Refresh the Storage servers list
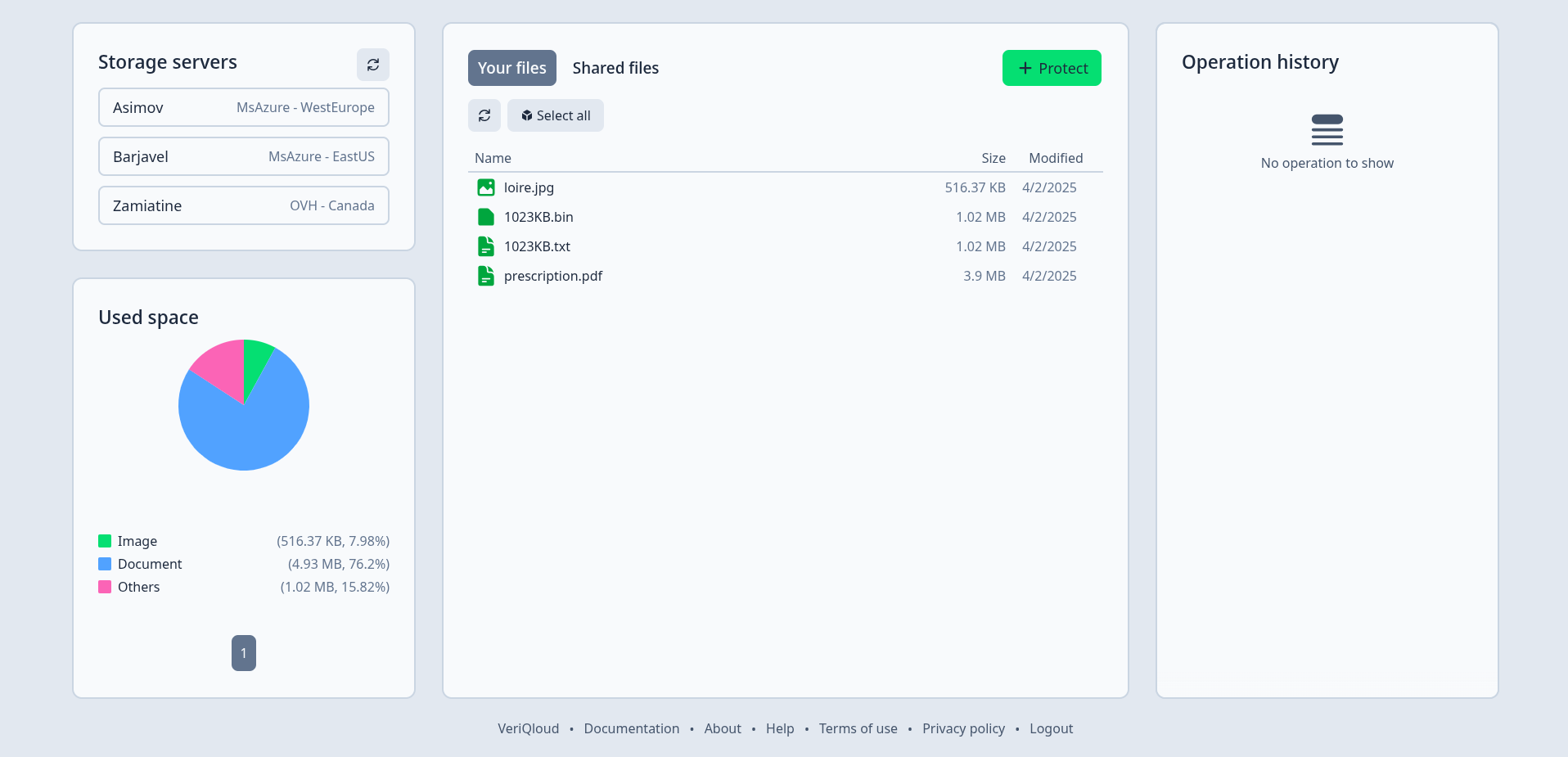This screenshot has width=1568, height=757. pos(372,65)
